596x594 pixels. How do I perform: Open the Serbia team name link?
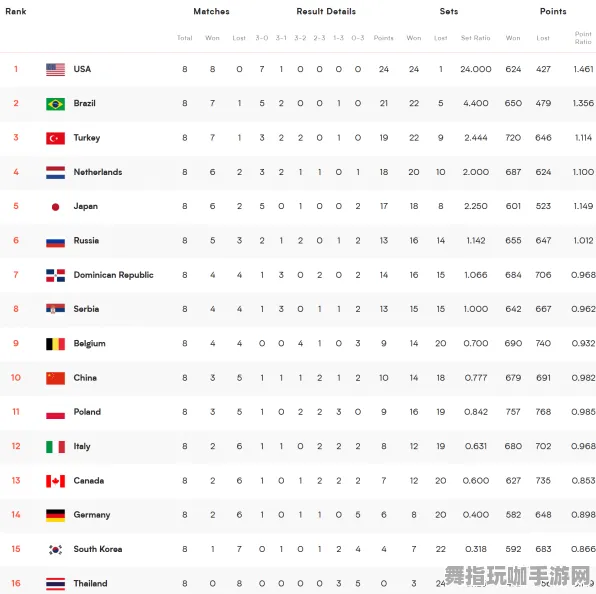[x=86, y=309]
